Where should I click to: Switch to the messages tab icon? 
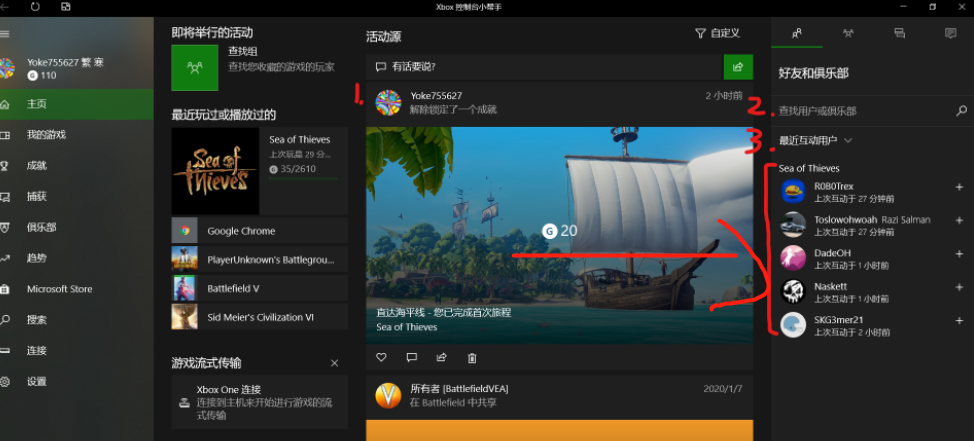tap(899, 34)
